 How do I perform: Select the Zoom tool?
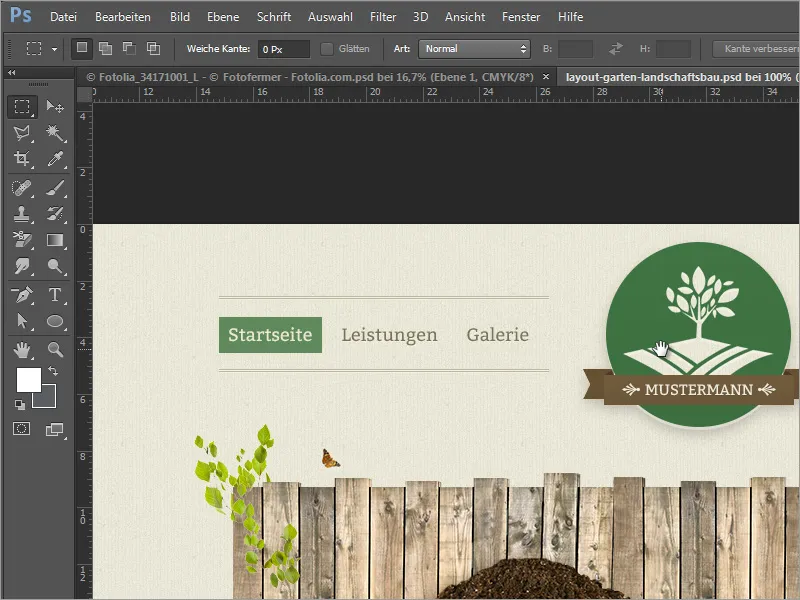(x=55, y=349)
